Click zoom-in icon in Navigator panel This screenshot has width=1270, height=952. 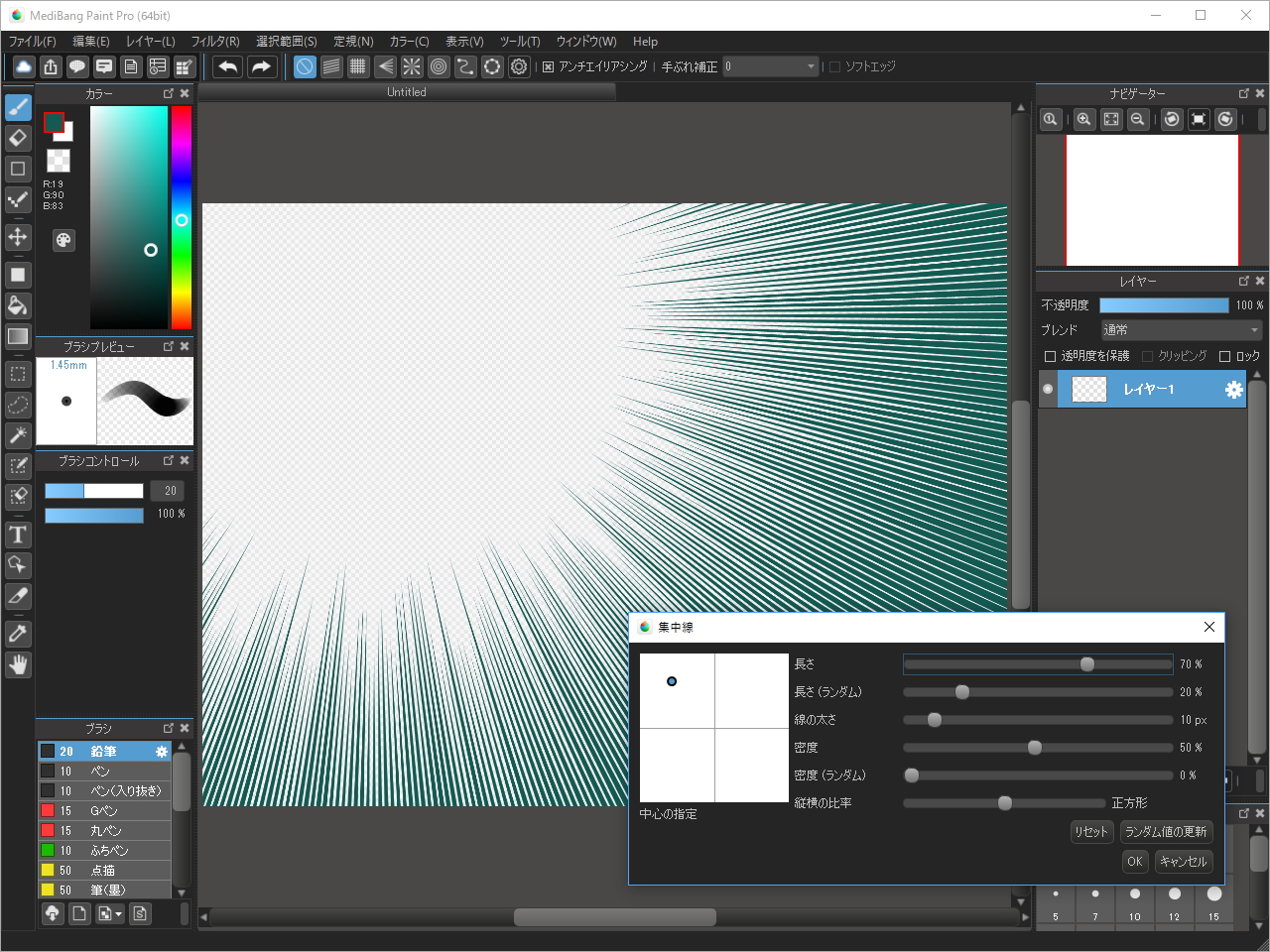tap(1084, 119)
